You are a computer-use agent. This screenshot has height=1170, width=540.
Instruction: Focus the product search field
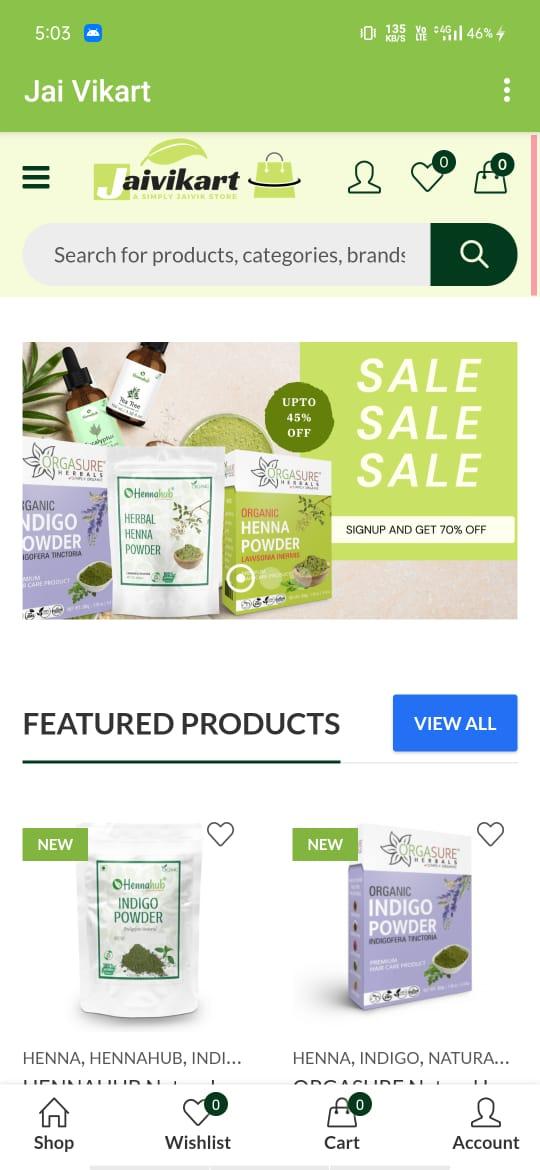tap(227, 254)
